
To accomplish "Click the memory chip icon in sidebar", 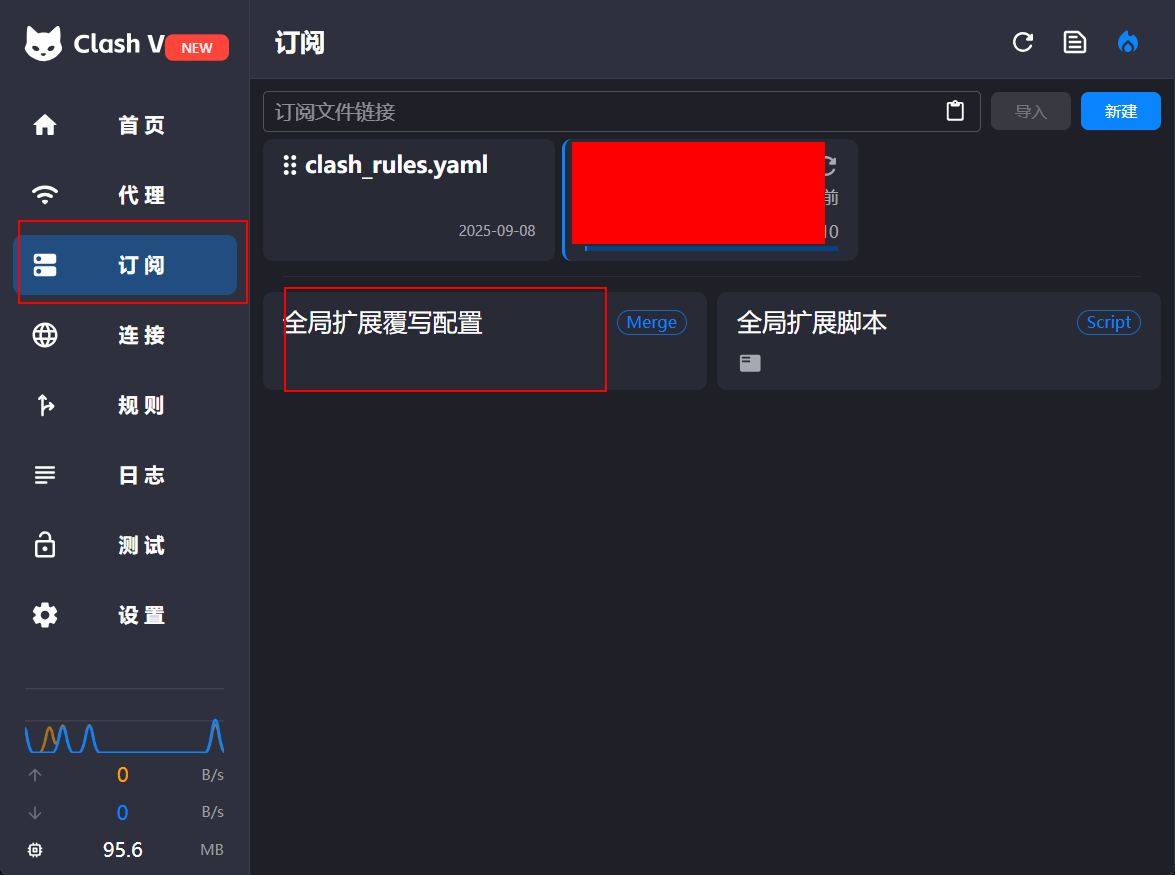I will pos(35,850).
